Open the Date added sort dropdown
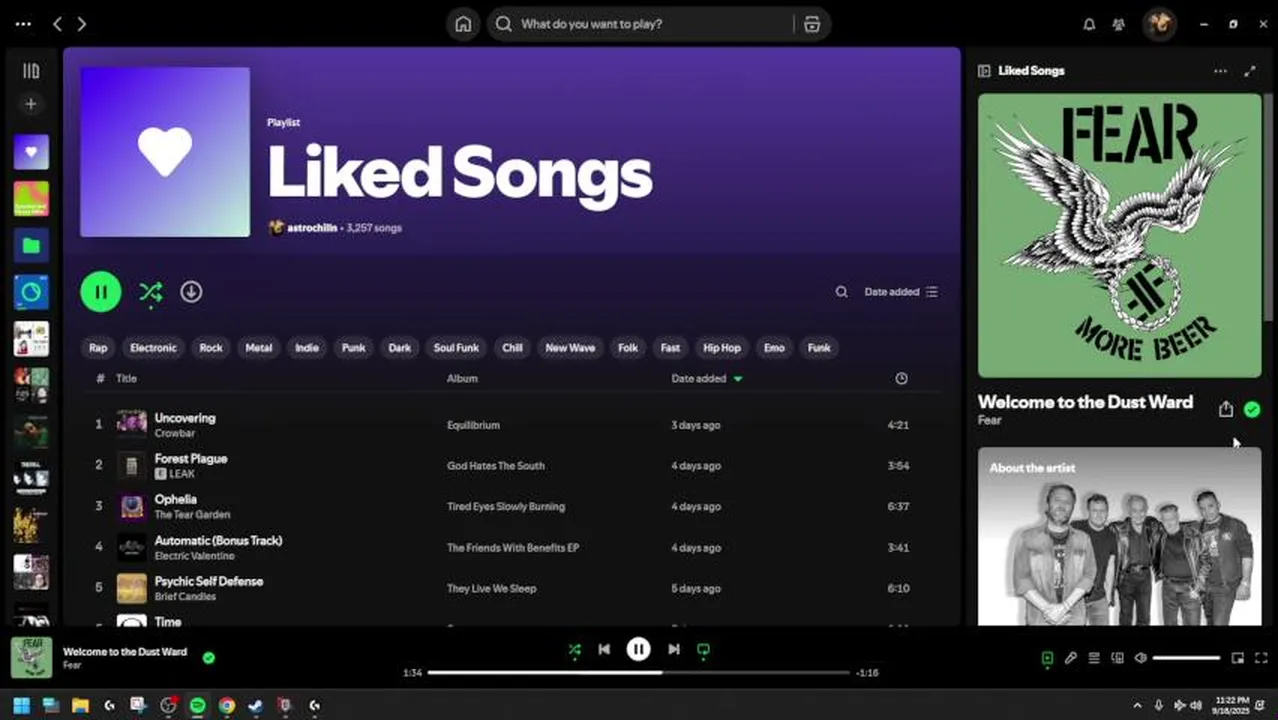Image resolution: width=1278 pixels, height=720 pixels. coord(901,292)
